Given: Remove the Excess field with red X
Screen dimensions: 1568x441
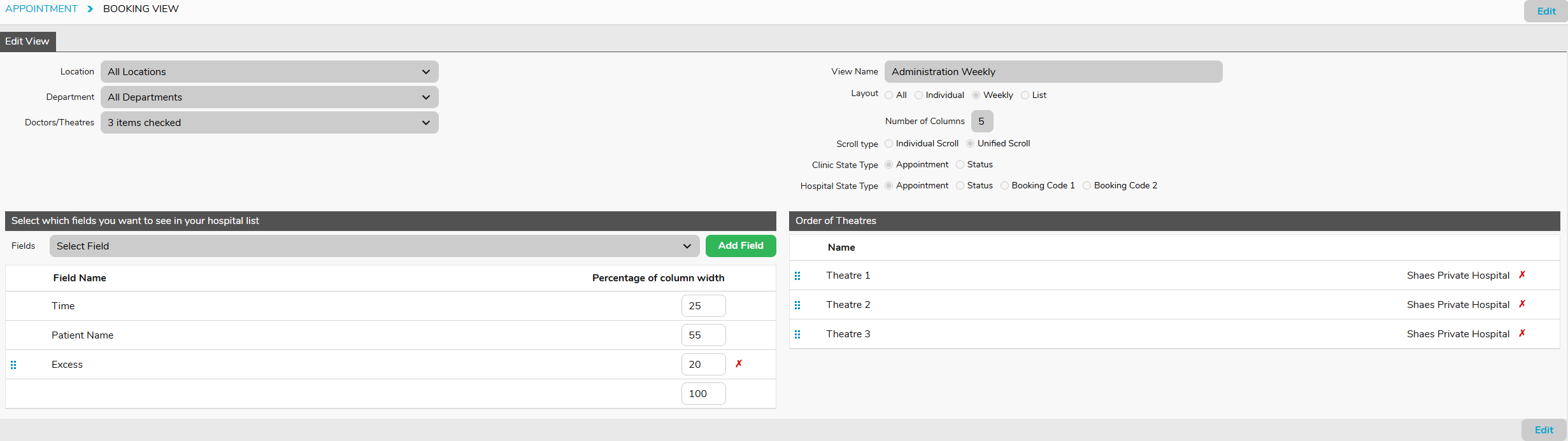Looking at the screenshot, I should (x=739, y=364).
